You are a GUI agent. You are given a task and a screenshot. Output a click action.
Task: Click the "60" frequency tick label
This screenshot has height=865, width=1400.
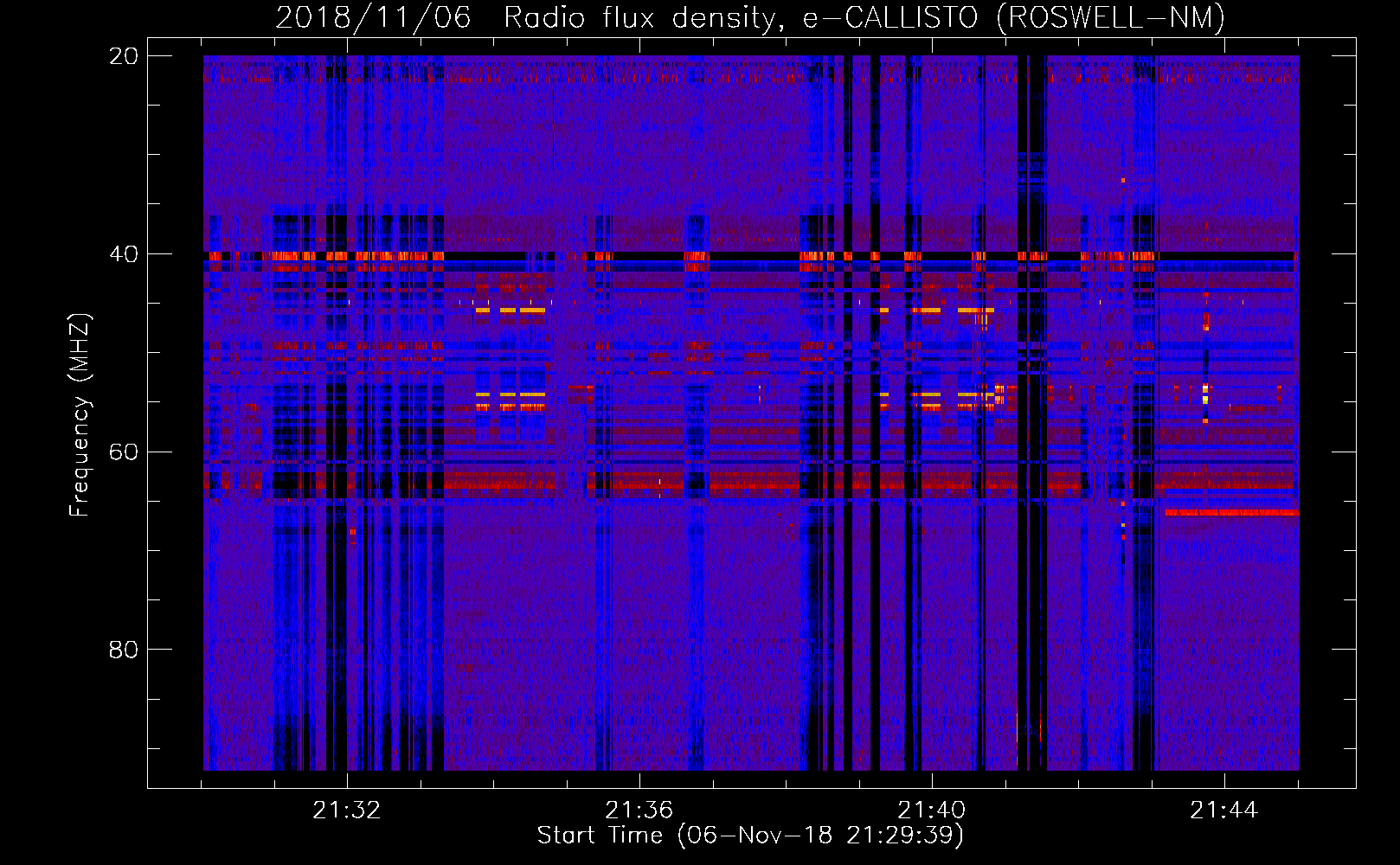click(124, 452)
